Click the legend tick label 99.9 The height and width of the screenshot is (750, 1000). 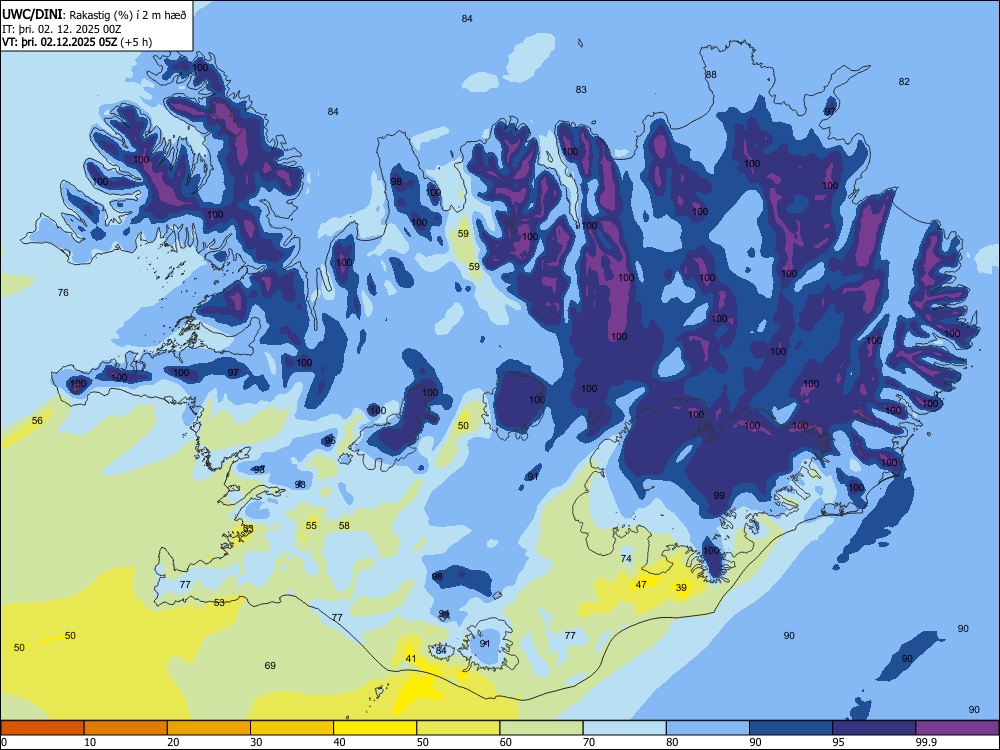point(926,742)
